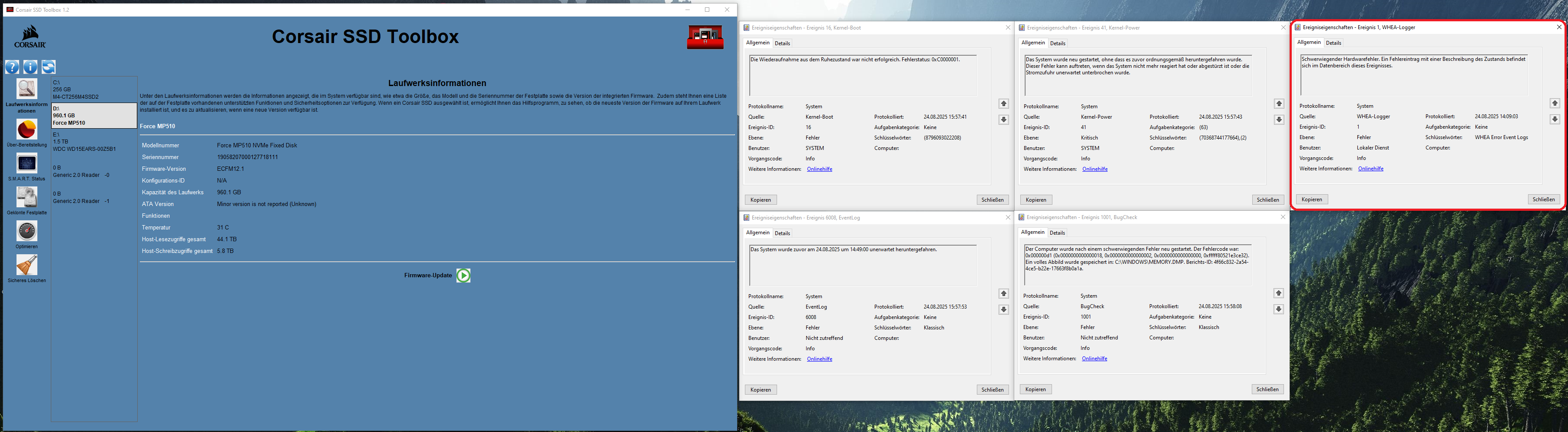
Task: Open the S.M.A.R.T. Status icon
Action: point(27,163)
